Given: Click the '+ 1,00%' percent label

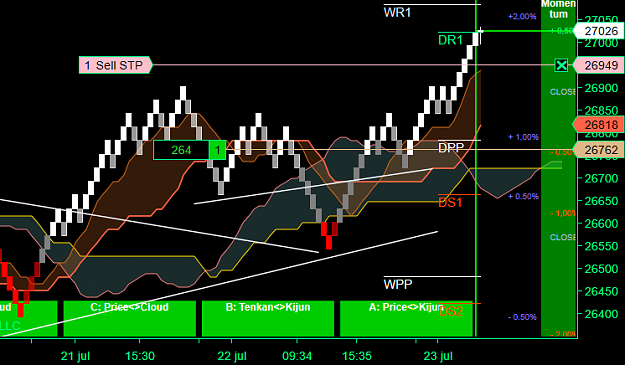Looking at the screenshot, I should pos(523,137).
